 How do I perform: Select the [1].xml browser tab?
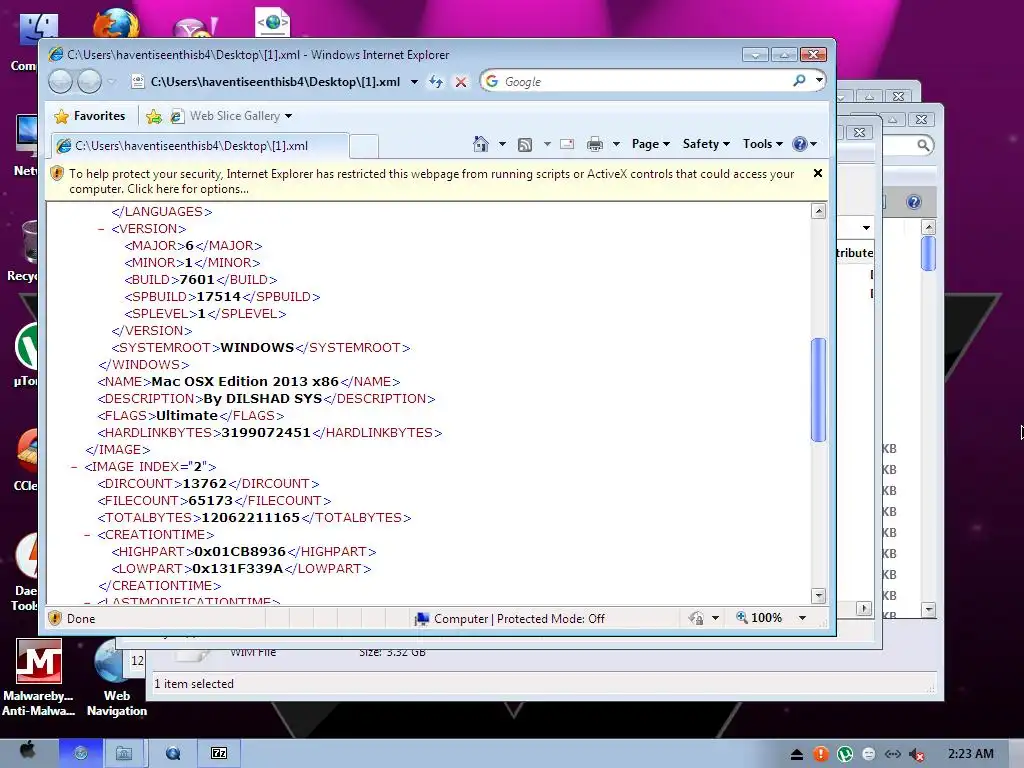point(200,146)
